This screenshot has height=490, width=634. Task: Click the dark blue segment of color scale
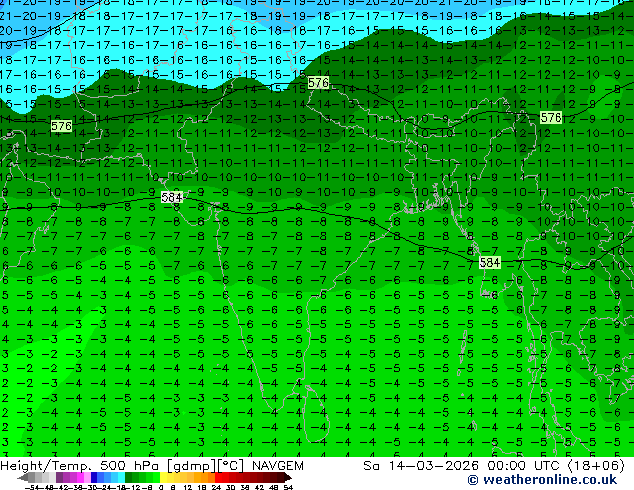click(94, 477)
